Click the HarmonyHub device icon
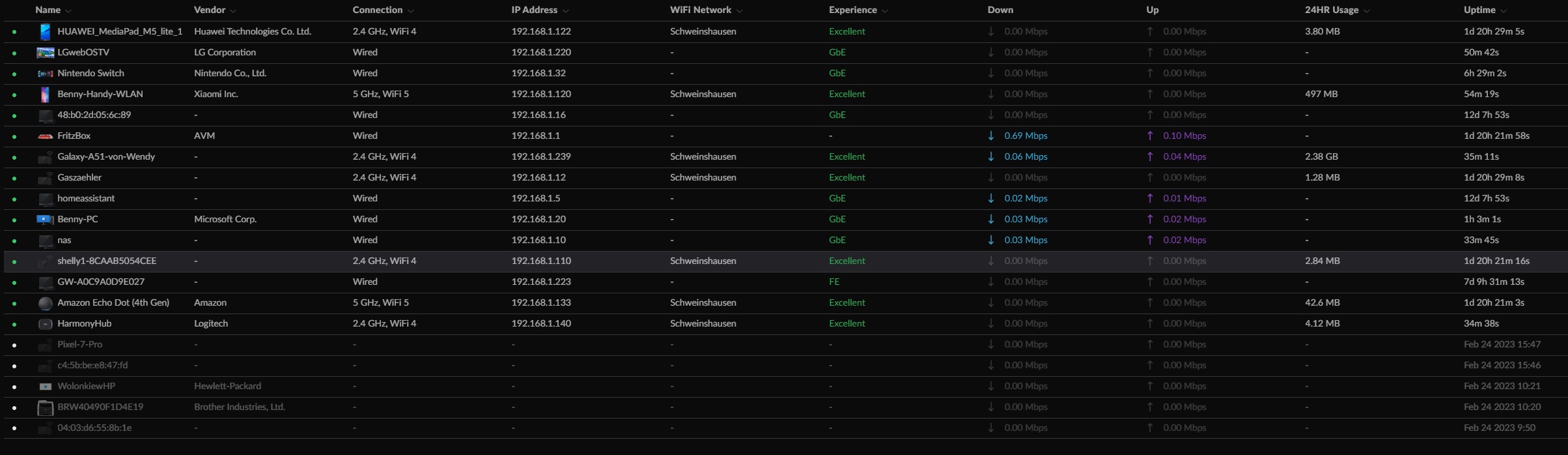This screenshot has width=1568, height=455. coord(45,324)
